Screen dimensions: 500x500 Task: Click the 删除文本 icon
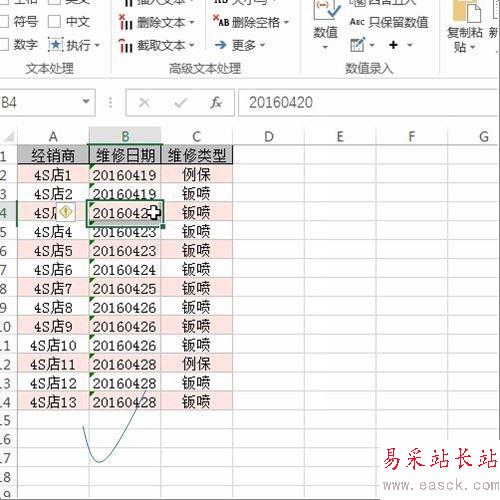coord(125,22)
